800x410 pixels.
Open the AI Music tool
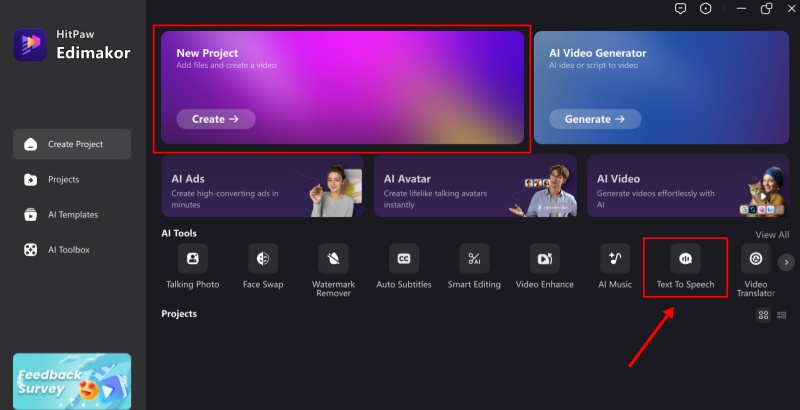click(x=615, y=267)
